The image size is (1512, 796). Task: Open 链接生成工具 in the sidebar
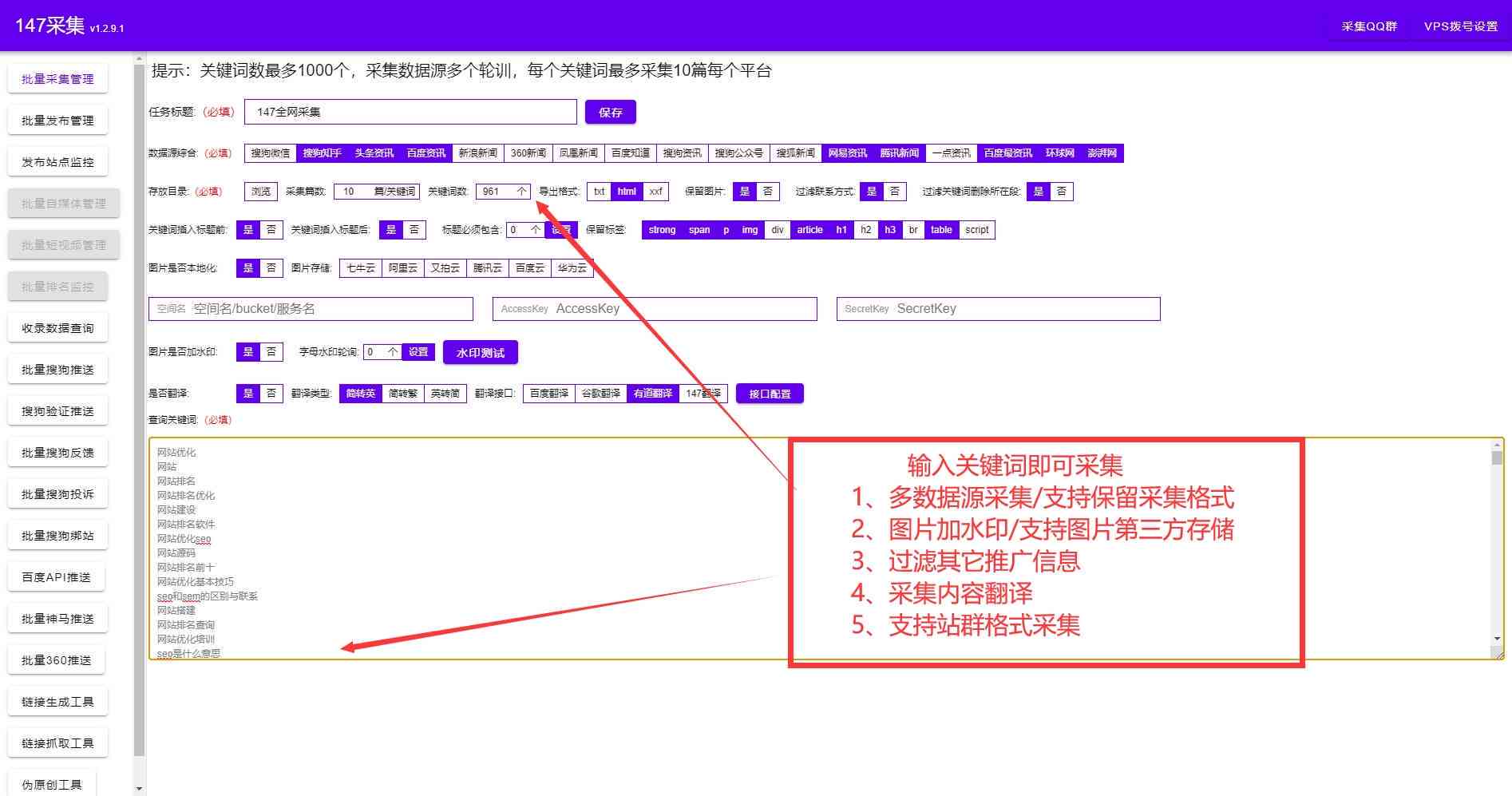pos(57,702)
